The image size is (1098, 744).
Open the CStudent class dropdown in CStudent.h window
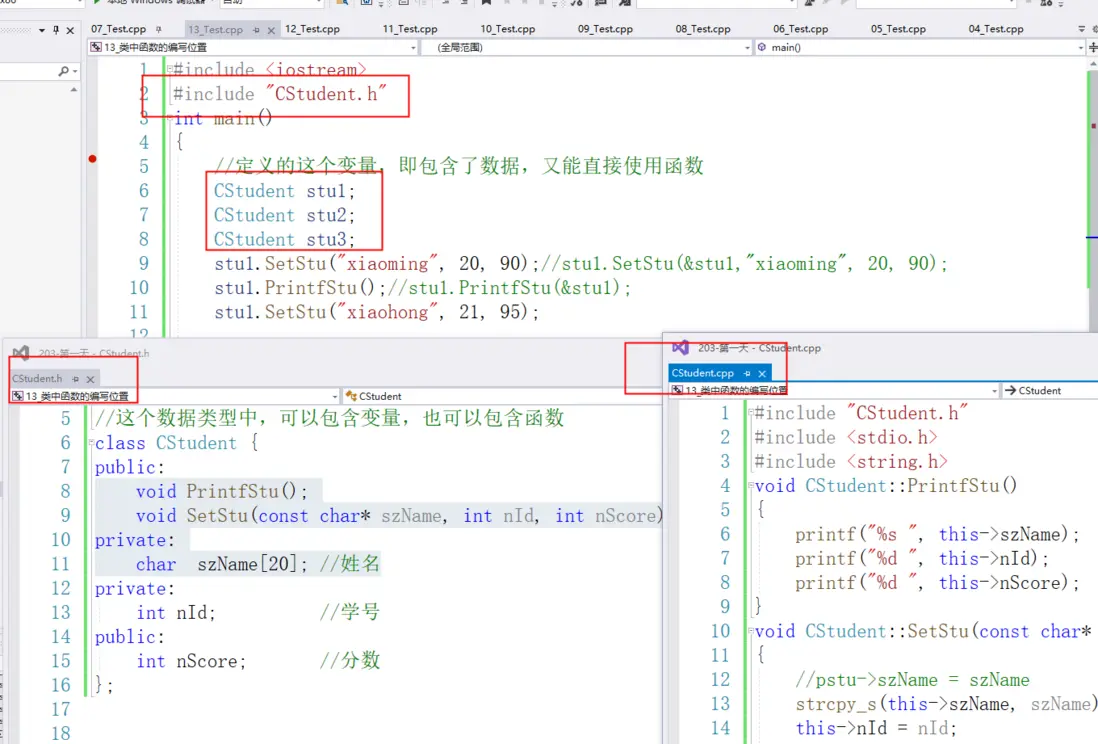pyautogui.click(x=501, y=396)
